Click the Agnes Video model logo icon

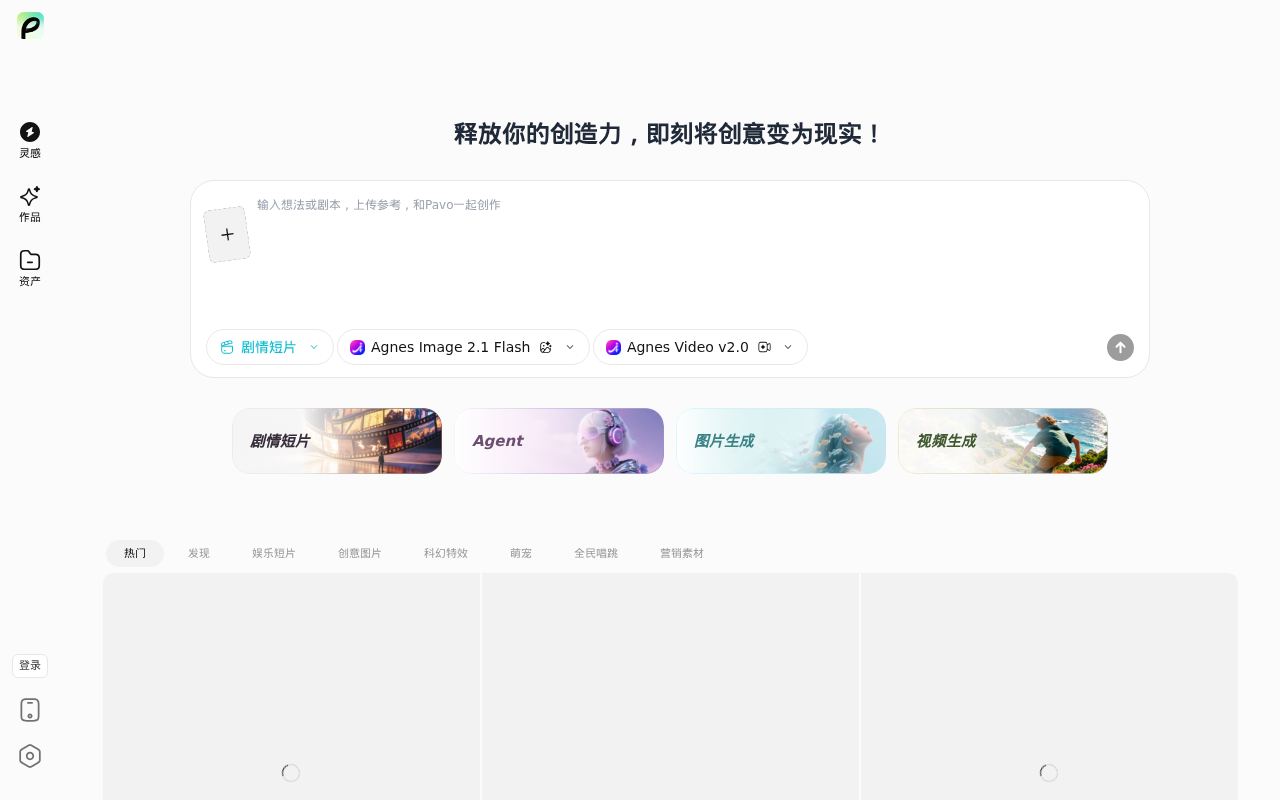(613, 347)
